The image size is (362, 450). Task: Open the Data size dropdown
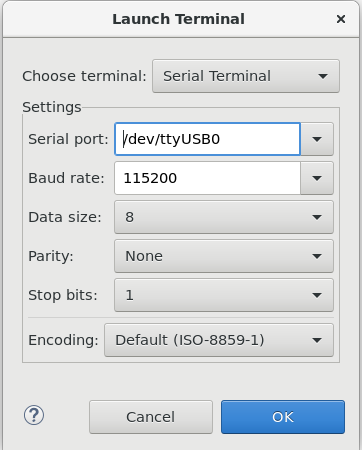[224, 217]
